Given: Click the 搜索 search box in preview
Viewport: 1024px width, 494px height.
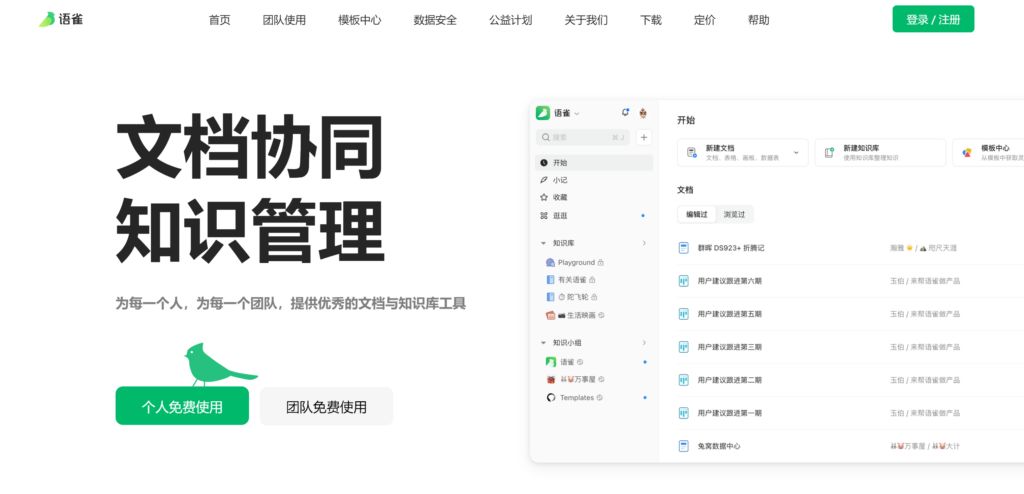Looking at the screenshot, I should click(583, 137).
